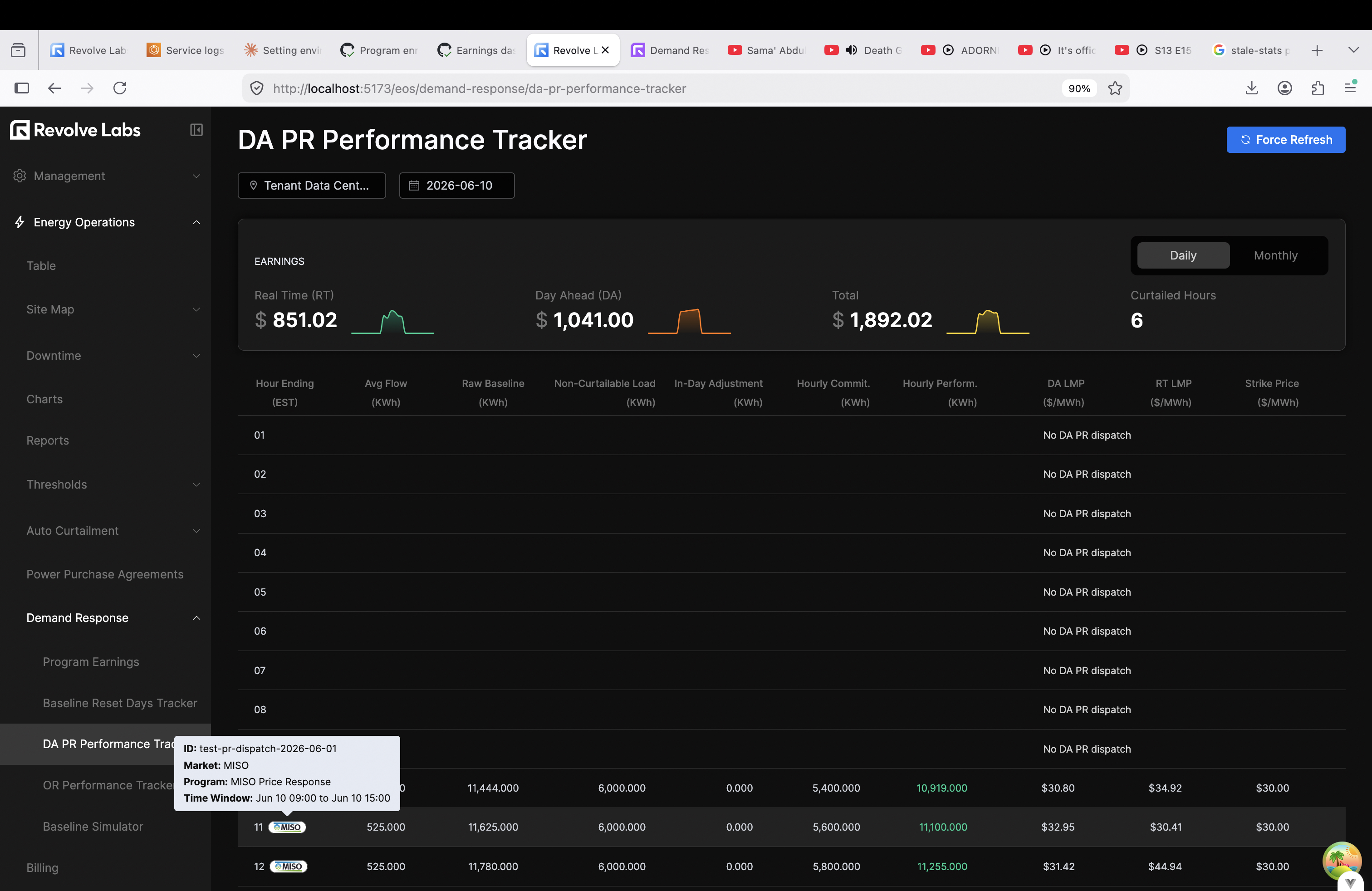Open Program Earnings page
This screenshot has height=891, width=1372.
[91, 661]
